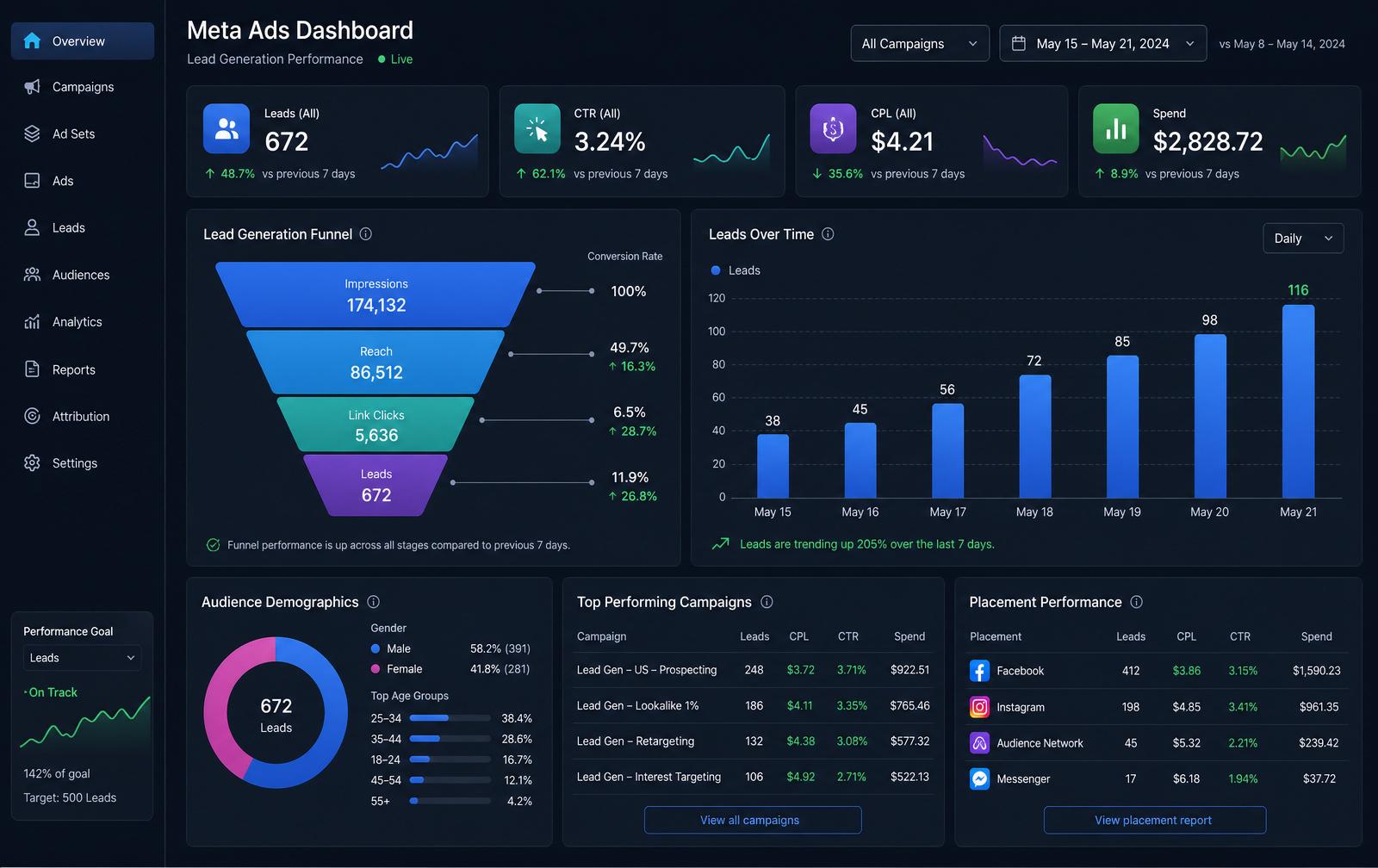Click the Female legend color dot

coord(376,669)
